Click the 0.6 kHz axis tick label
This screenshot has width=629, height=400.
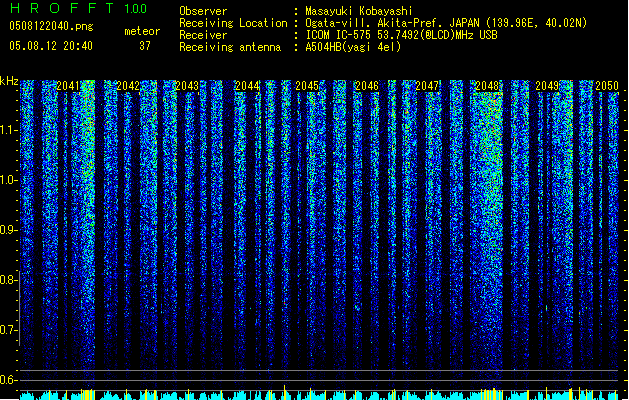8,380
